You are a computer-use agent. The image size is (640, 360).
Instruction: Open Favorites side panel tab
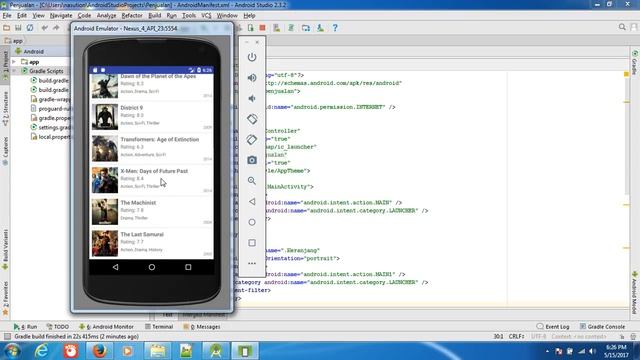point(5,298)
